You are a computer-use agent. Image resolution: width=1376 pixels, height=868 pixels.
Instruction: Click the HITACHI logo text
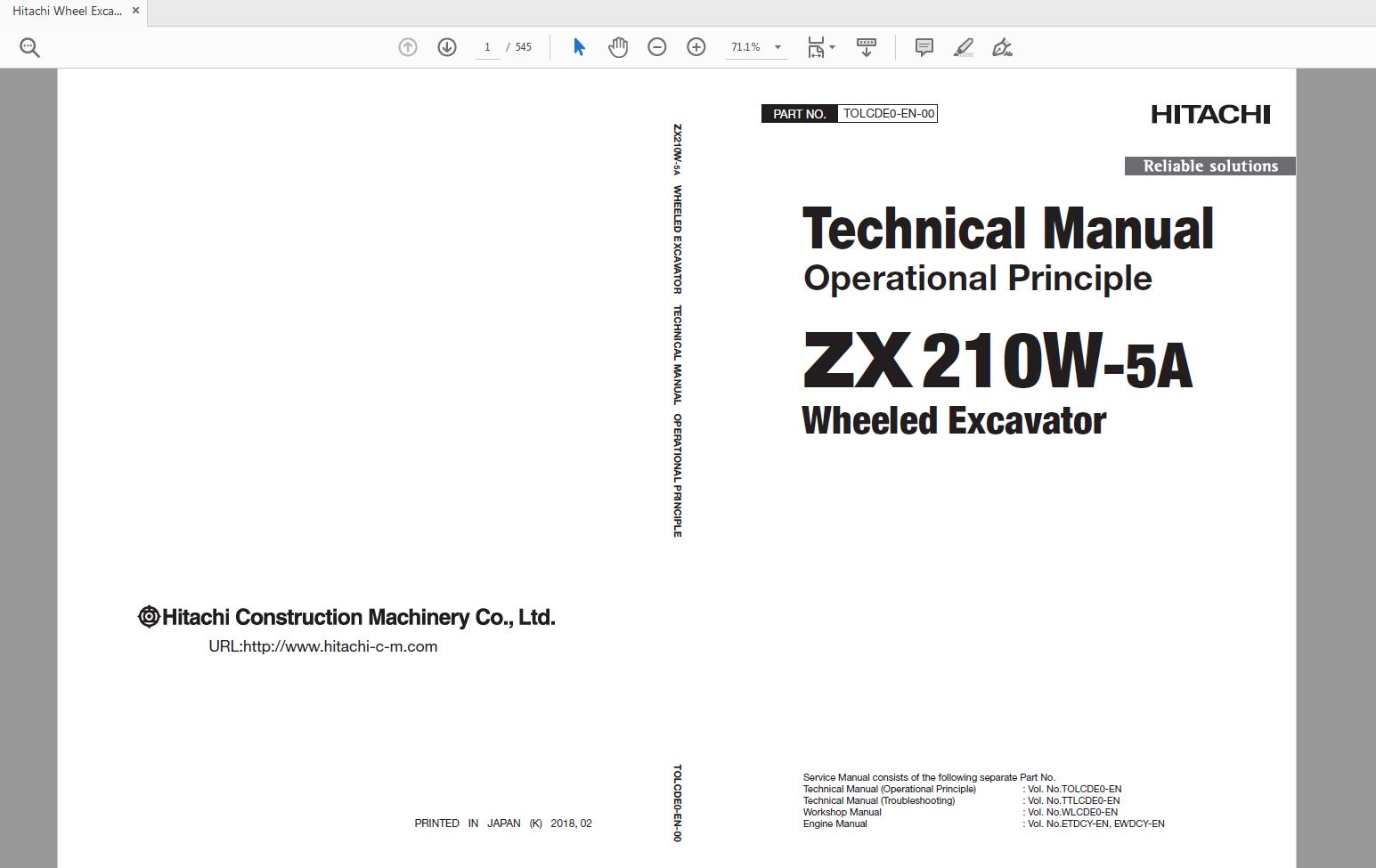[1210, 114]
